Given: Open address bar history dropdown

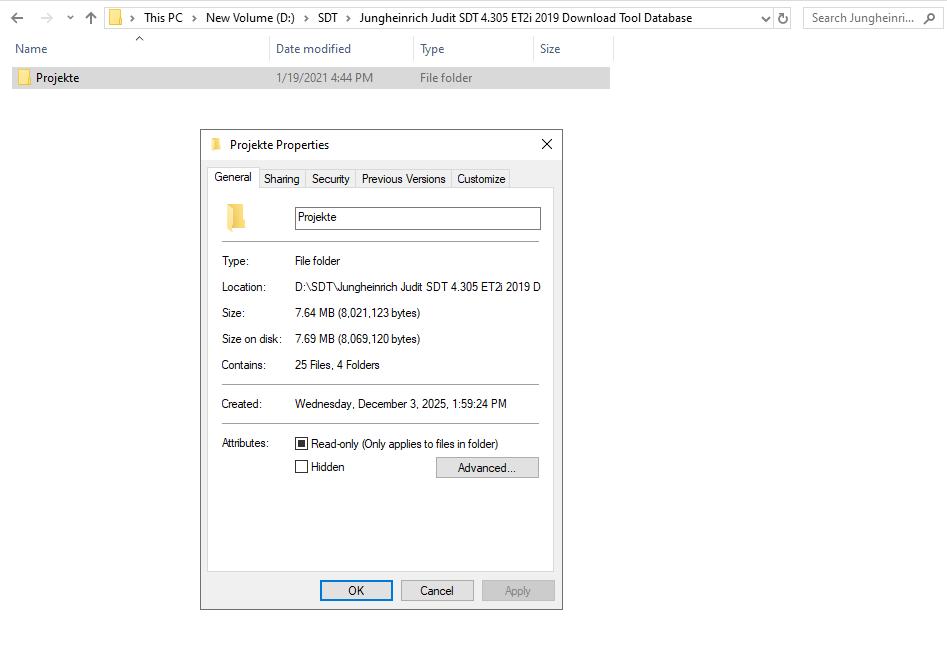Looking at the screenshot, I should point(766,19).
